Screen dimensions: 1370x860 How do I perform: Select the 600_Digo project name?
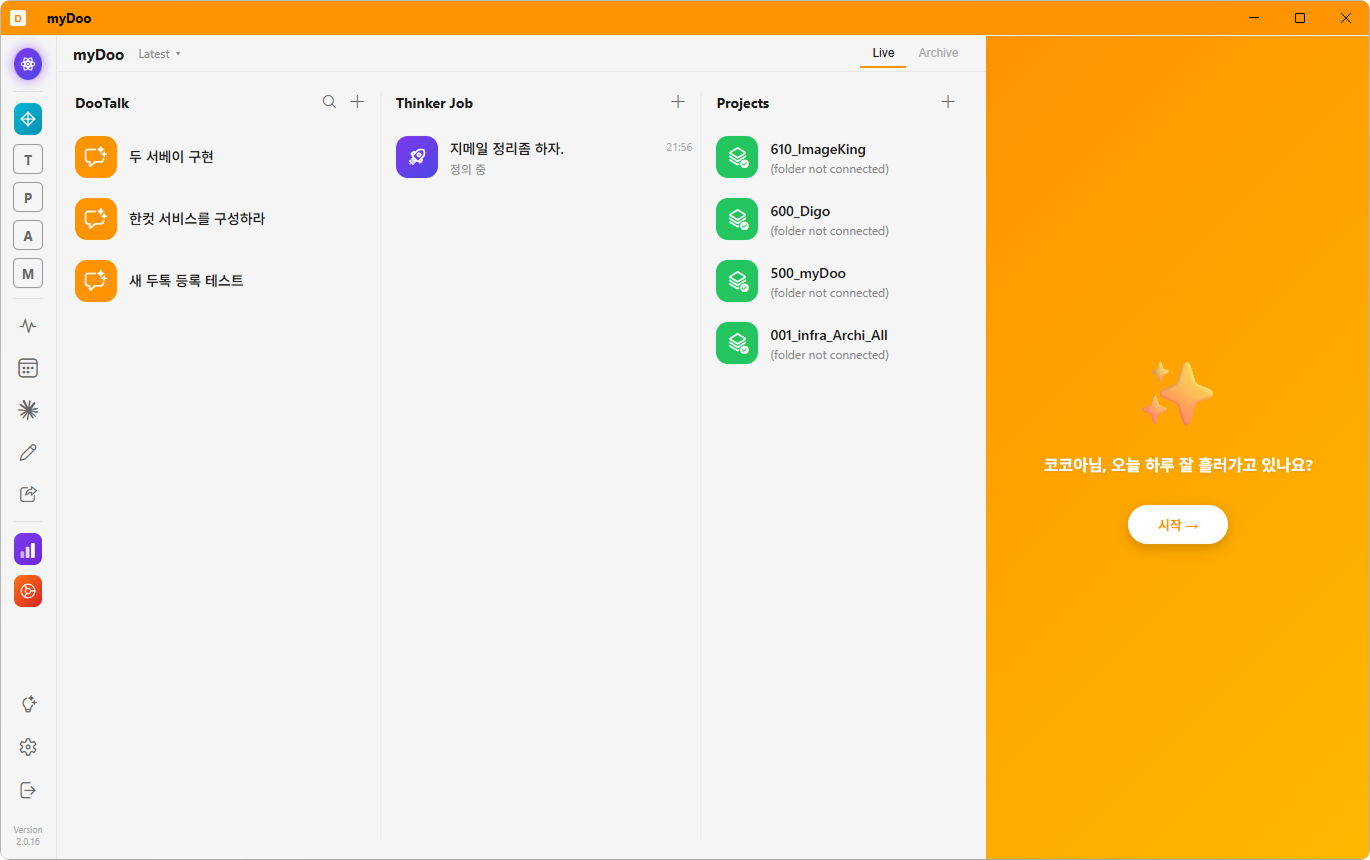(x=800, y=211)
